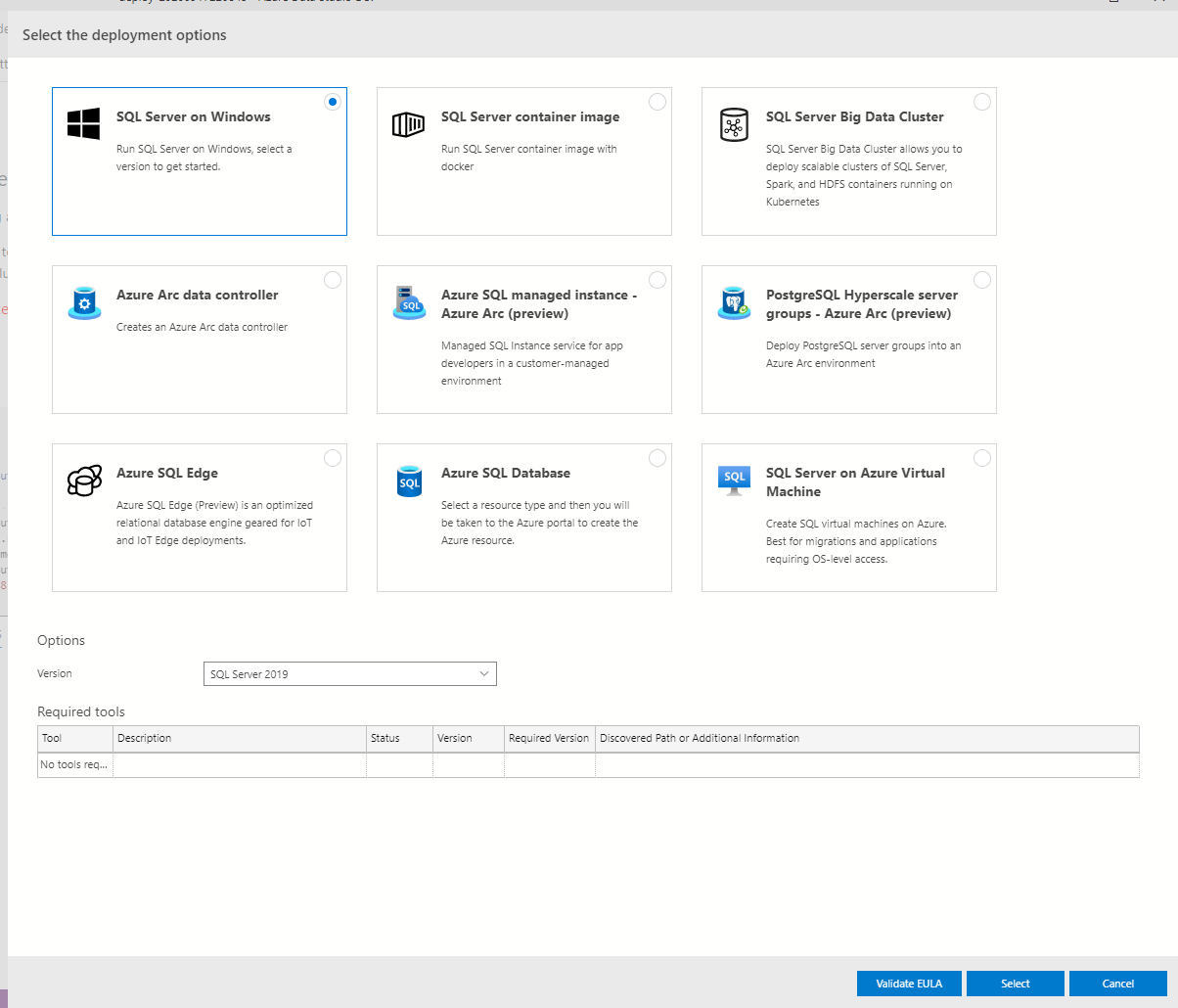
Task: Click the Azure SQL Database cylinder icon
Action: point(409,481)
